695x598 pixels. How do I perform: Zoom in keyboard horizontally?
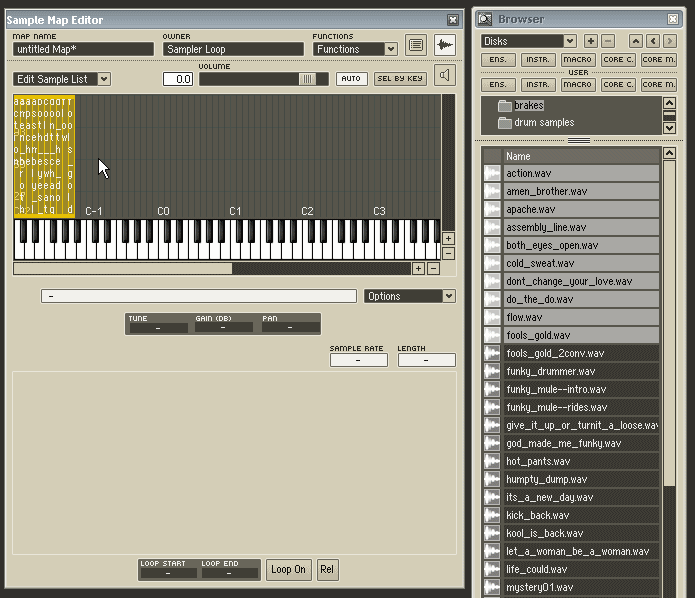point(418,268)
